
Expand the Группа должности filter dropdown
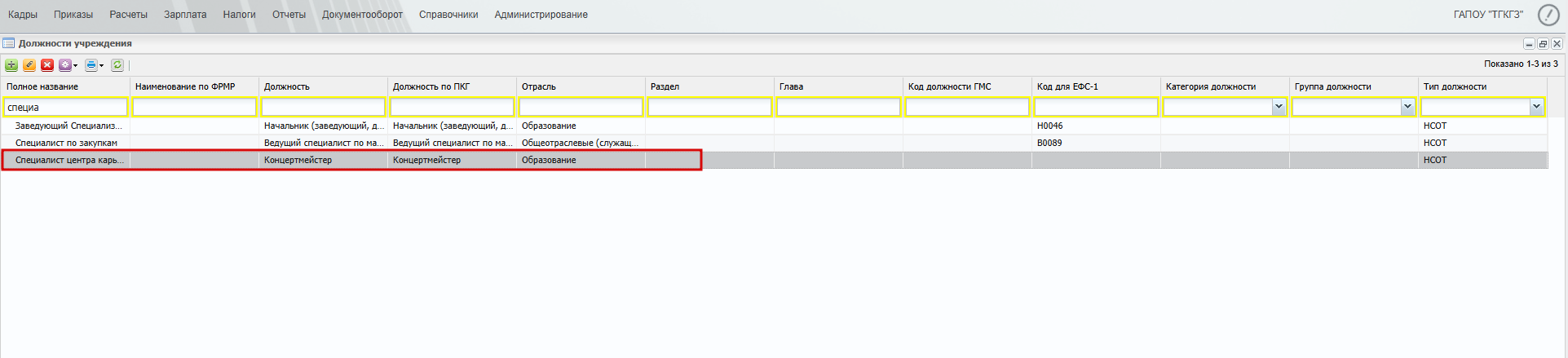[x=1407, y=107]
